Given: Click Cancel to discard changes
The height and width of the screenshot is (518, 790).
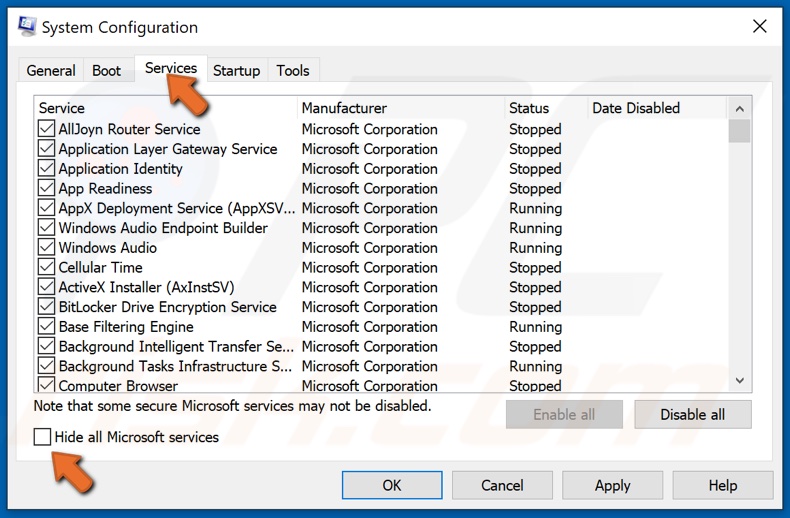Looking at the screenshot, I should pyautogui.click(x=502, y=485).
